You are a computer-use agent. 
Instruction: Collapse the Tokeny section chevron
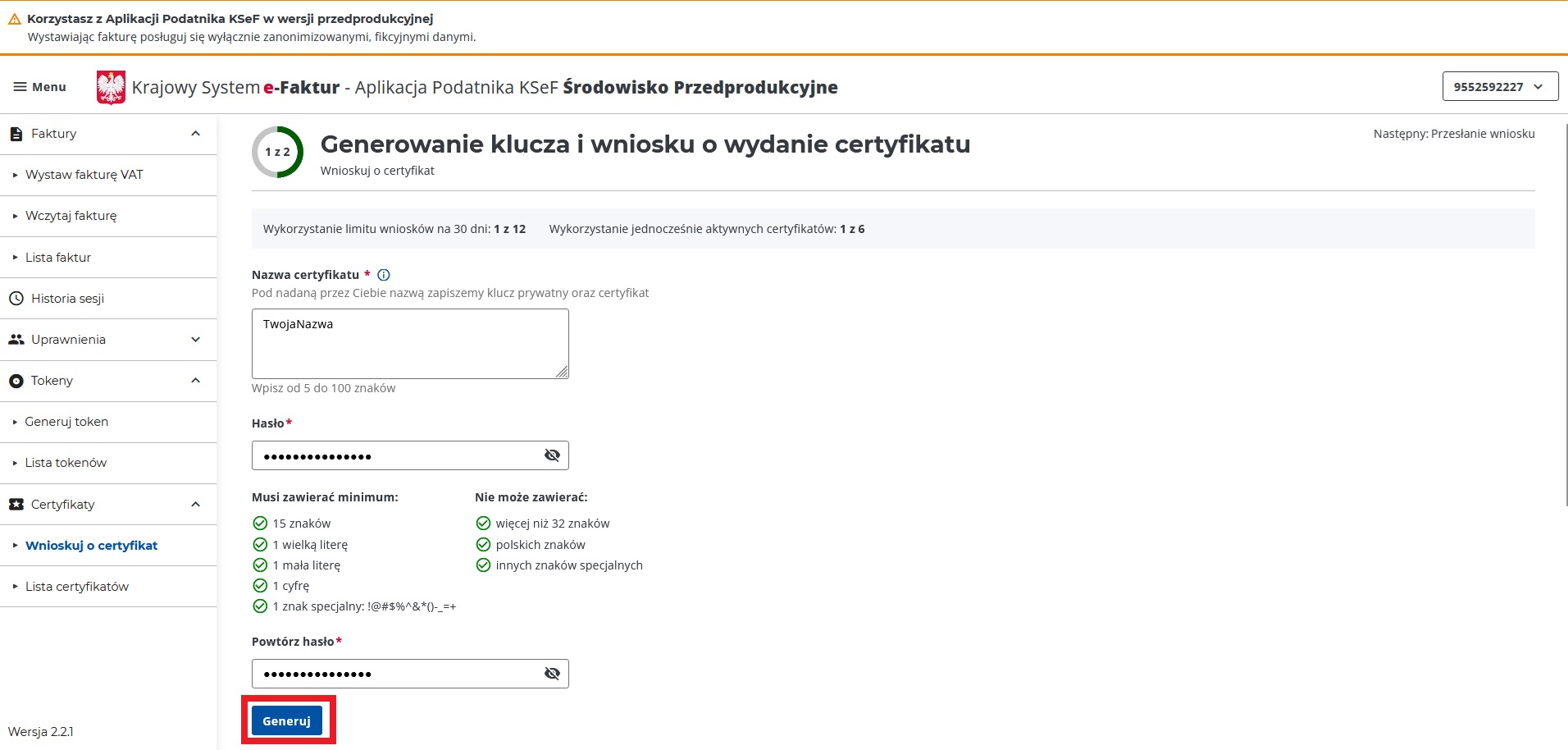[195, 381]
